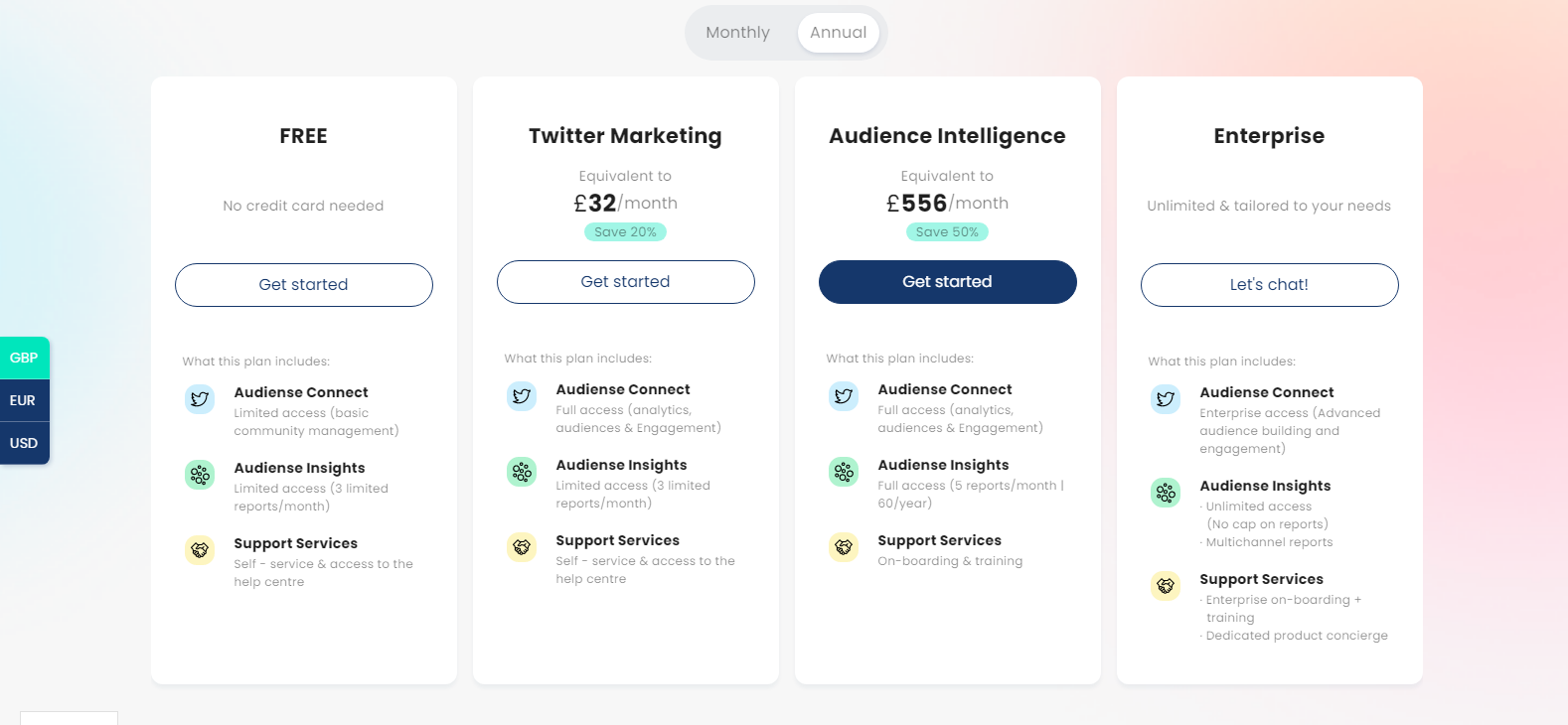Image resolution: width=1568 pixels, height=725 pixels.
Task: Click Audiense Insights icon in Enterprise plan
Action: pyautogui.click(x=1166, y=493)
